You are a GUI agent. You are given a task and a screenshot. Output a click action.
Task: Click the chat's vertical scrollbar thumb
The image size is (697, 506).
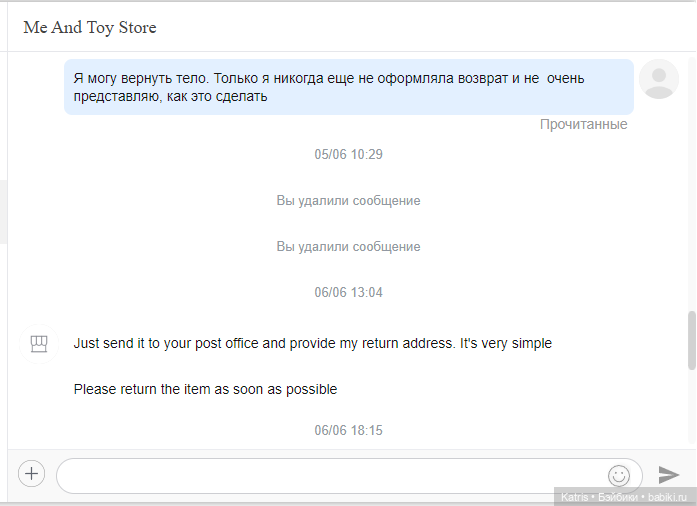tap(690, 340)
